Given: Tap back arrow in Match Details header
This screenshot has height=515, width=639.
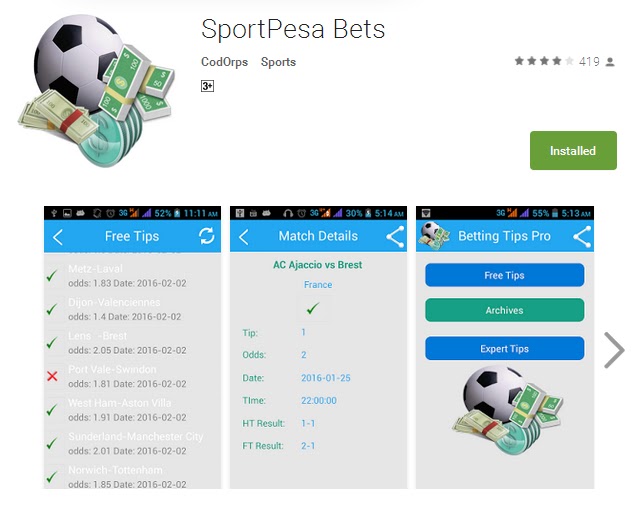Looking at the screenshot, I should tap(244, 237).
